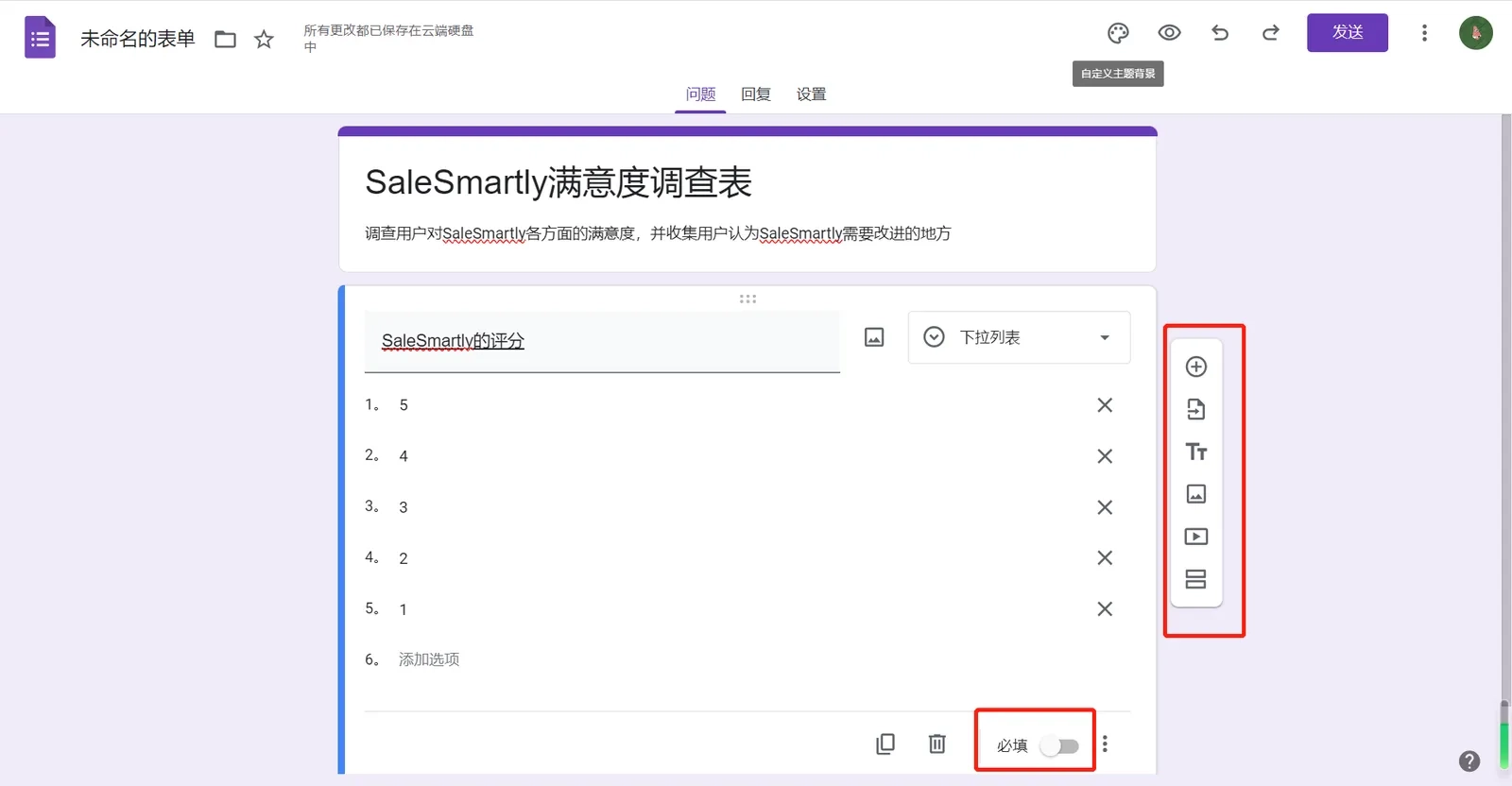This screenshot has height=786, width=1512.
Task: Switch to the 回复 tab
Action: tap(756, 94)
